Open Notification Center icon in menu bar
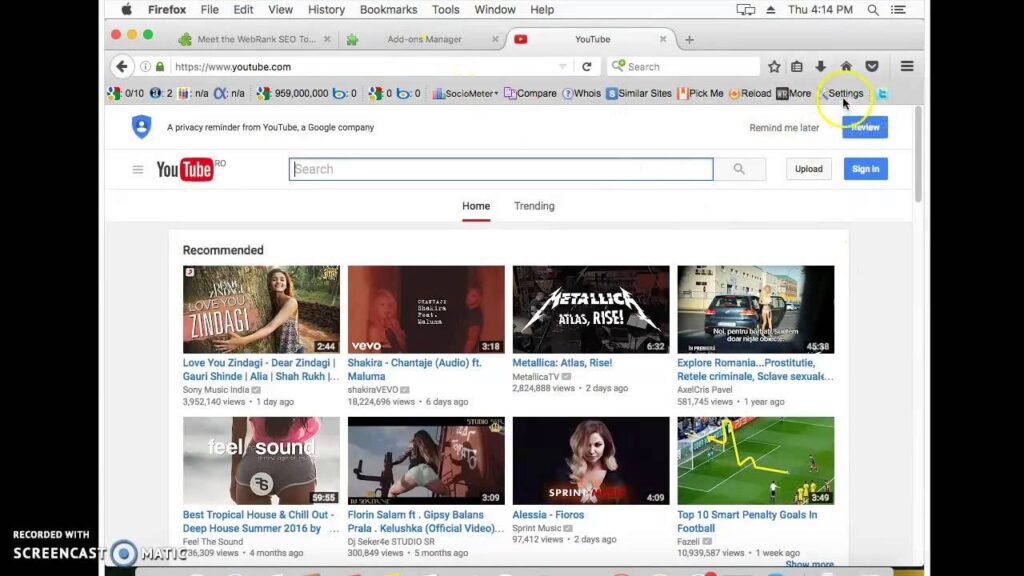Screen dimensions: 1024x576 coord(899,10)
